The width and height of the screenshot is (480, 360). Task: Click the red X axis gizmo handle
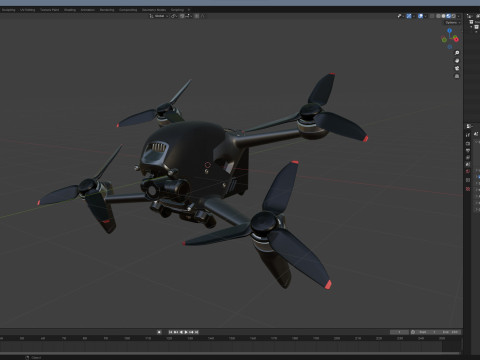[456, 39]
